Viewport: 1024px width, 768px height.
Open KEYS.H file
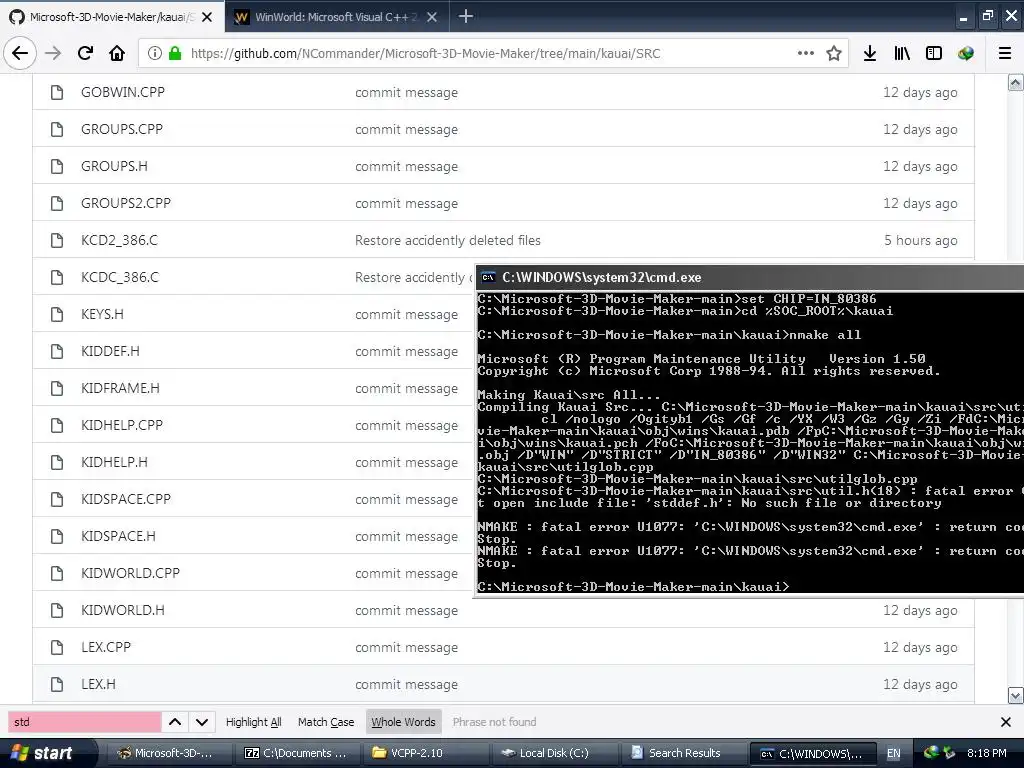point(102,314)
